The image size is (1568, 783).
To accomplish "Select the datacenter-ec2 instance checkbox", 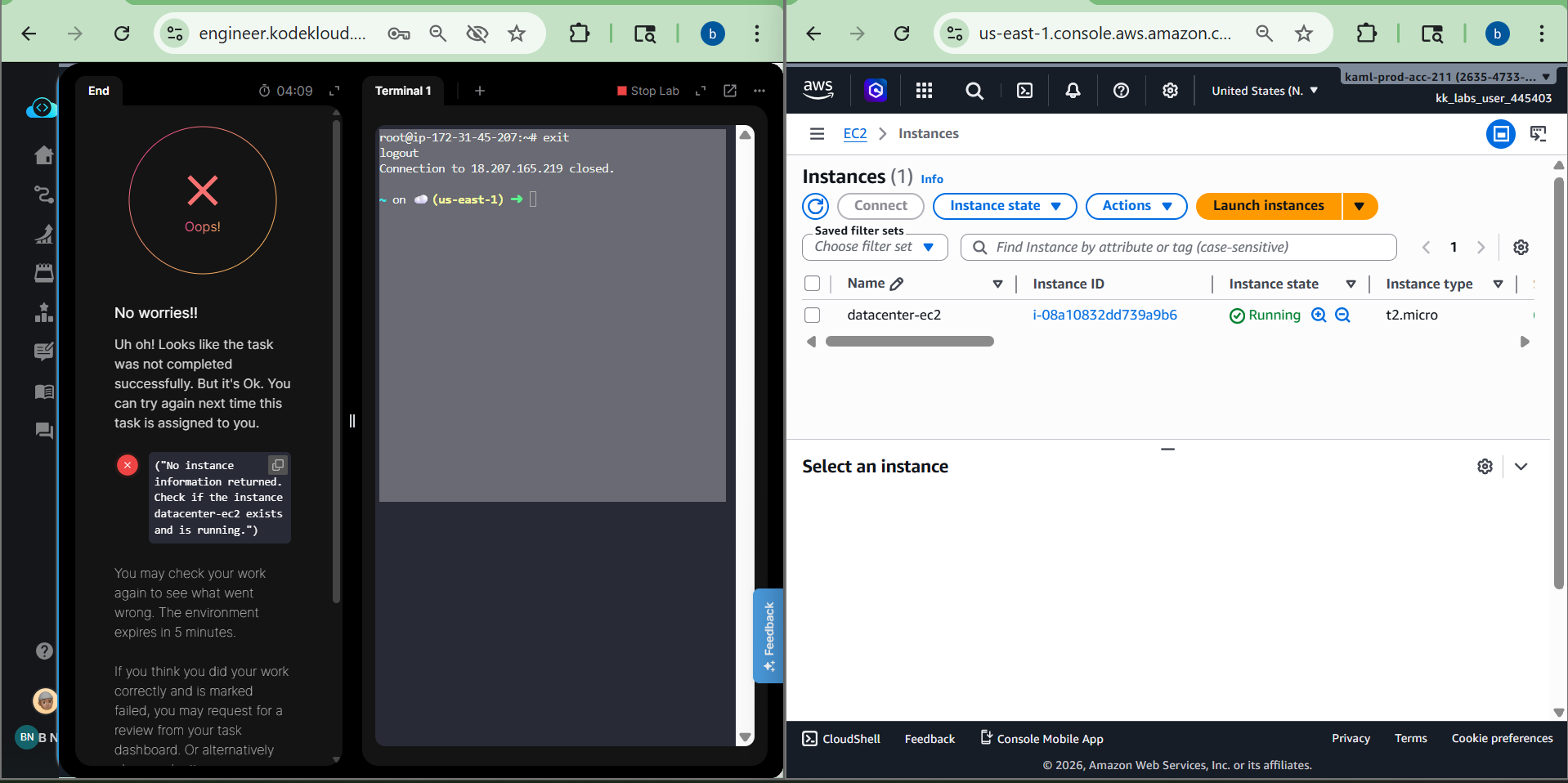I will coord(812,315).
